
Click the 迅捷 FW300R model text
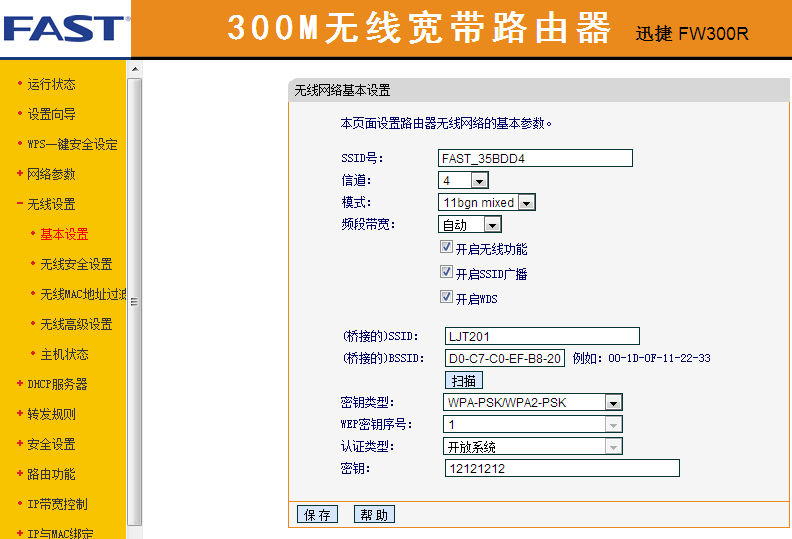click(691, 33)
